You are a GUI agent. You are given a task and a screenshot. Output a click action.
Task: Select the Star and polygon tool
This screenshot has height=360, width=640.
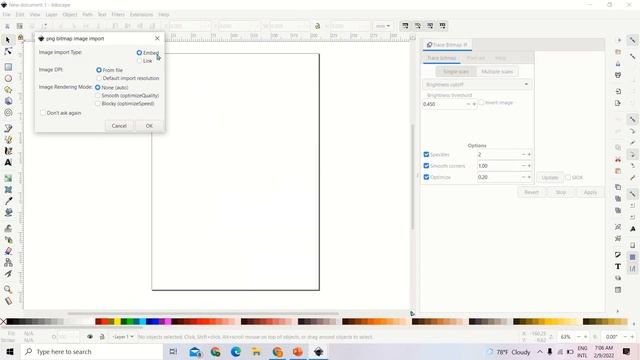coord(8,90)
